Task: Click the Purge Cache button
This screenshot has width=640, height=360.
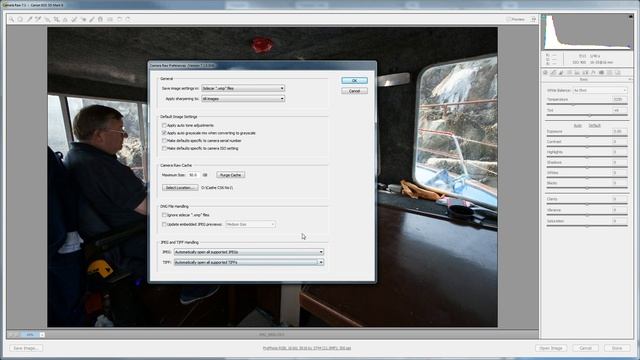Action: tap(231, 175)
